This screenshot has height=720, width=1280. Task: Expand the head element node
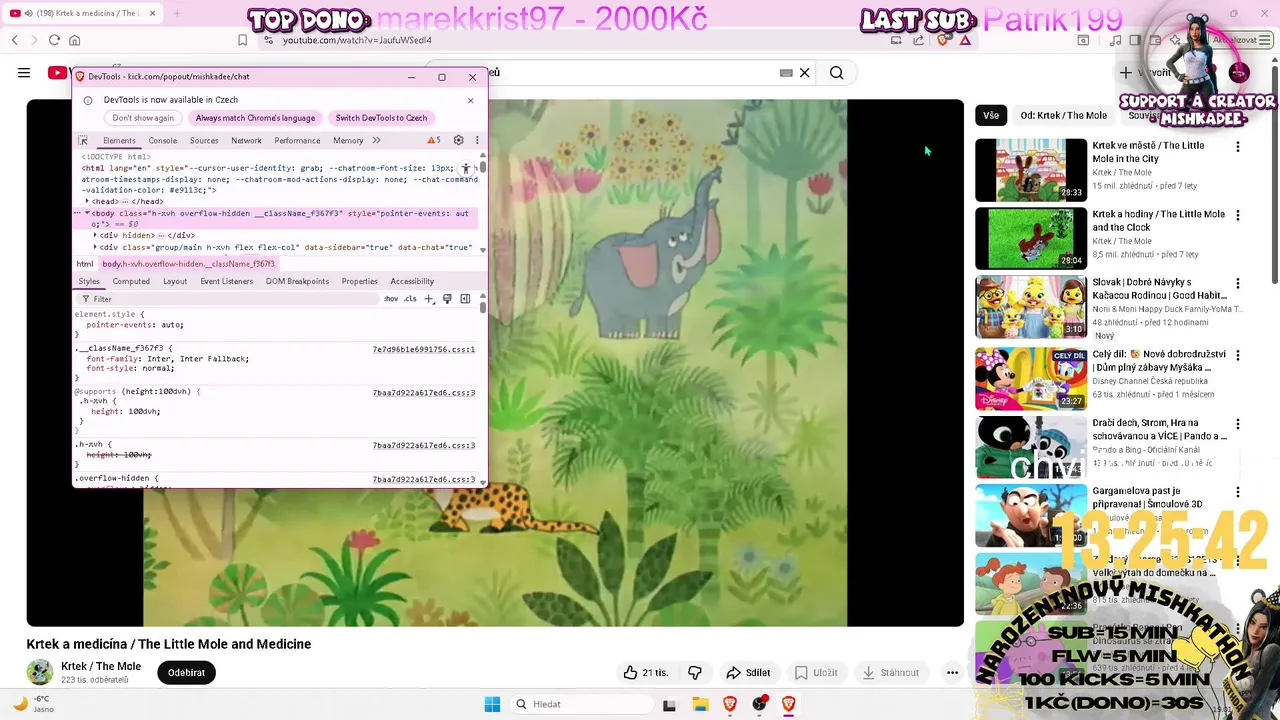87,201
